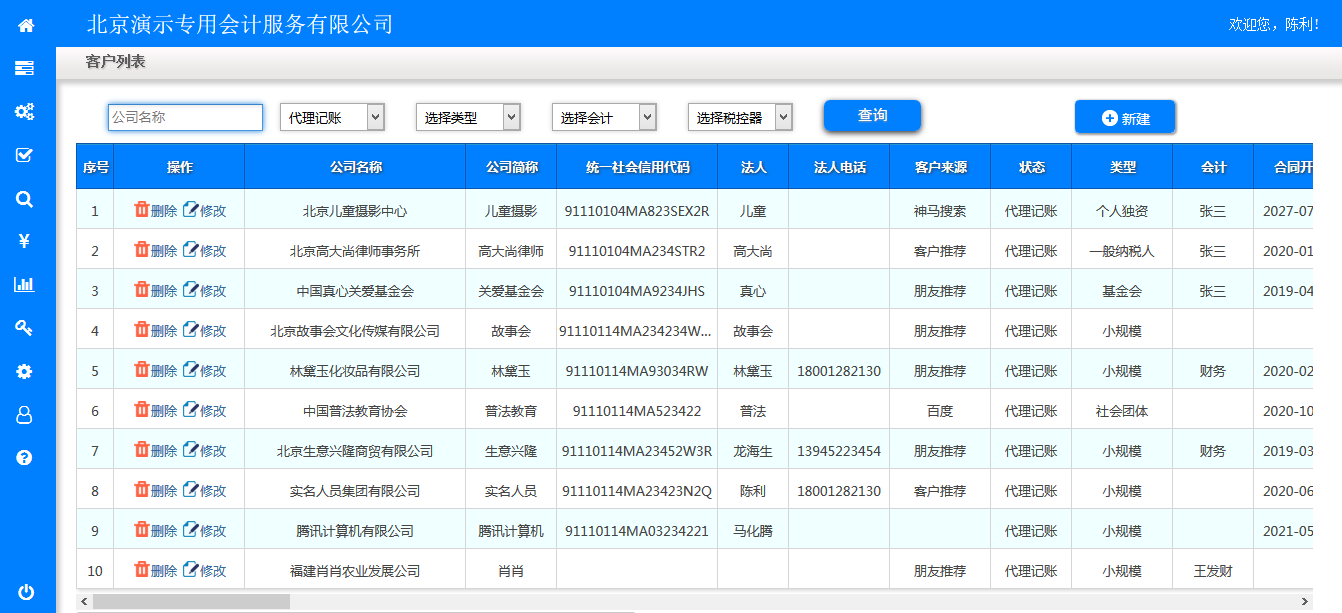Open the 代理记账 dropdown
The height and width of the screenshot is (613, 1342).
[332, 117]
